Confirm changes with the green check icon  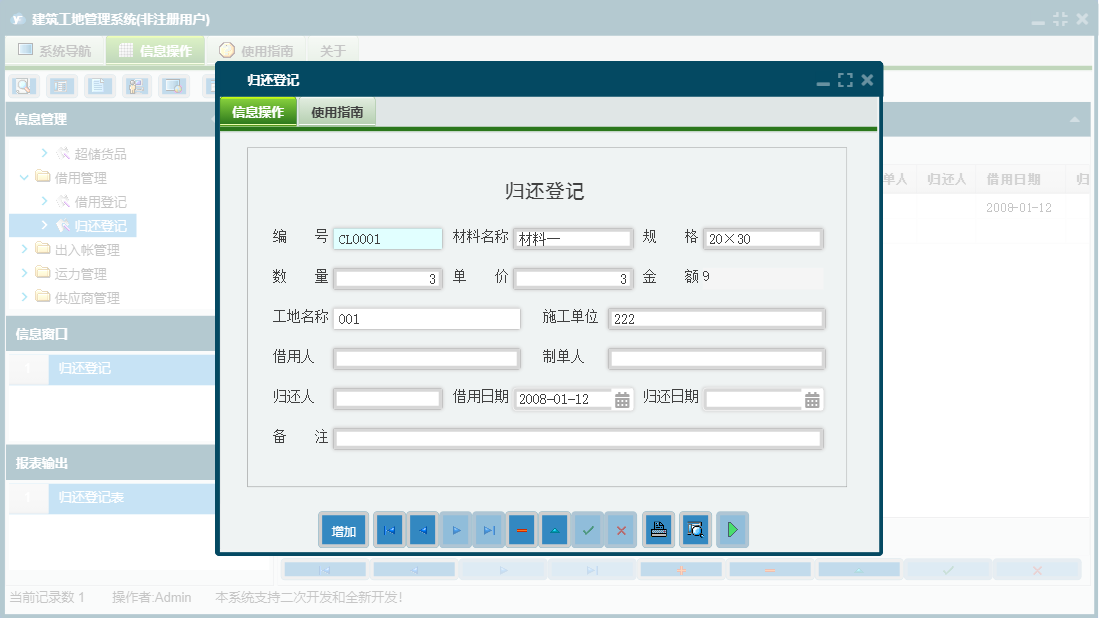click(x=588, y=530)
